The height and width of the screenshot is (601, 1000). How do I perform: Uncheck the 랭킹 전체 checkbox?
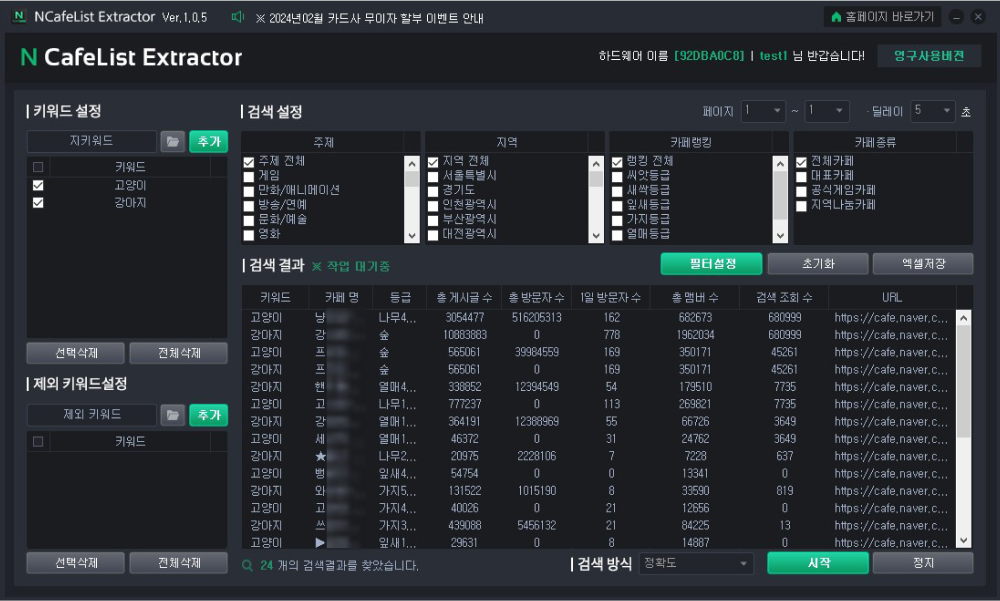coord(617,161)
